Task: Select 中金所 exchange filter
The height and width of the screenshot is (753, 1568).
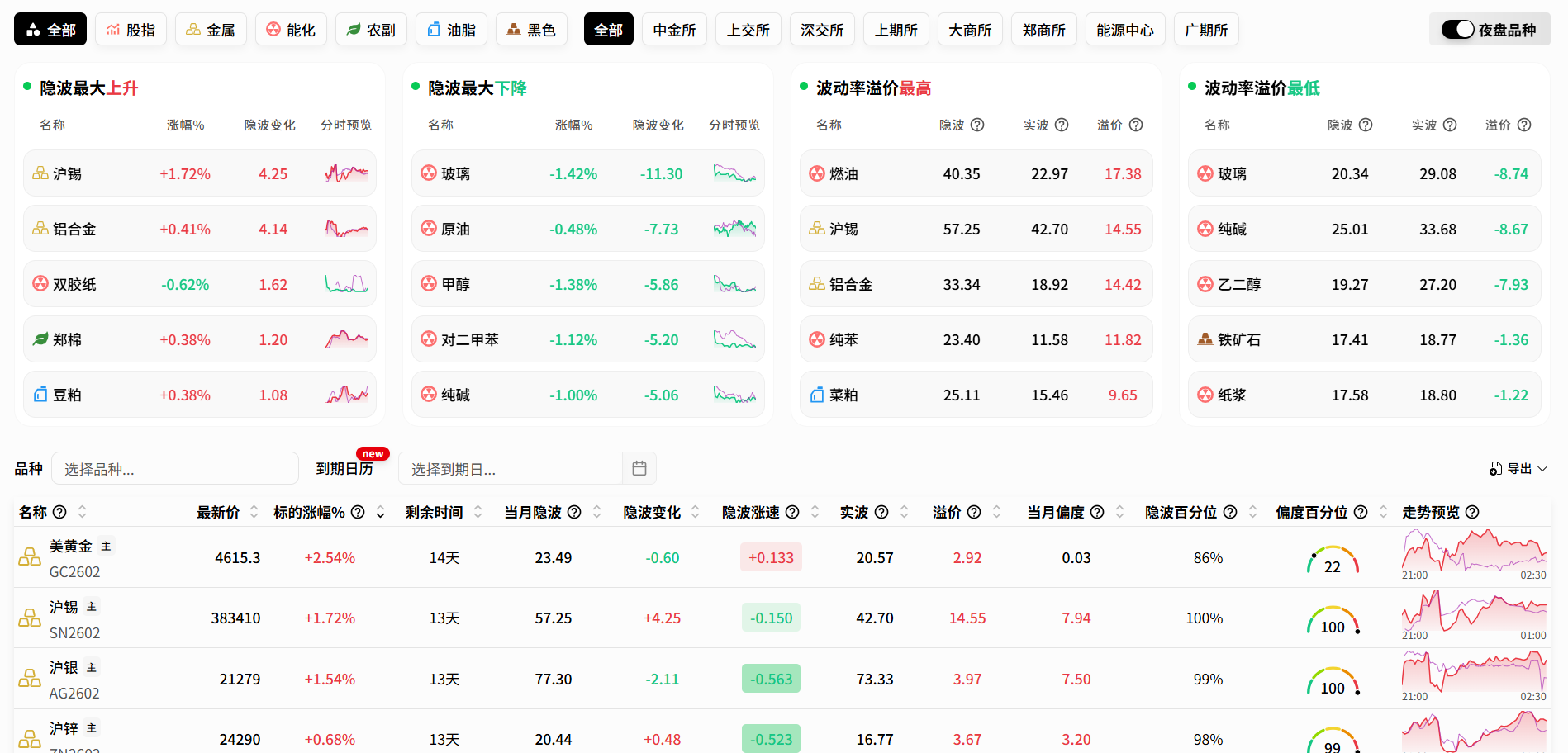Action: pyautogui.click(x=674, y=30)
